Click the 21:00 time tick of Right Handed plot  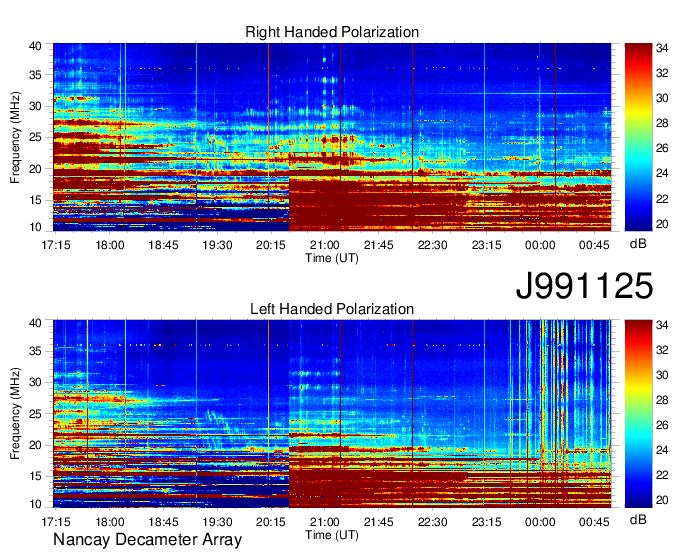click(x=325, y=245)
